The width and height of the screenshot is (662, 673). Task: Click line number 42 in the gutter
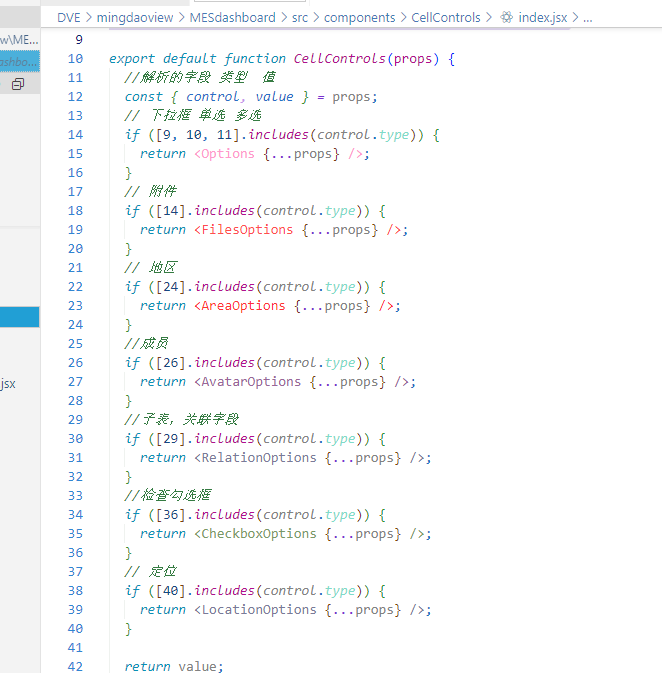pos(75,667)
